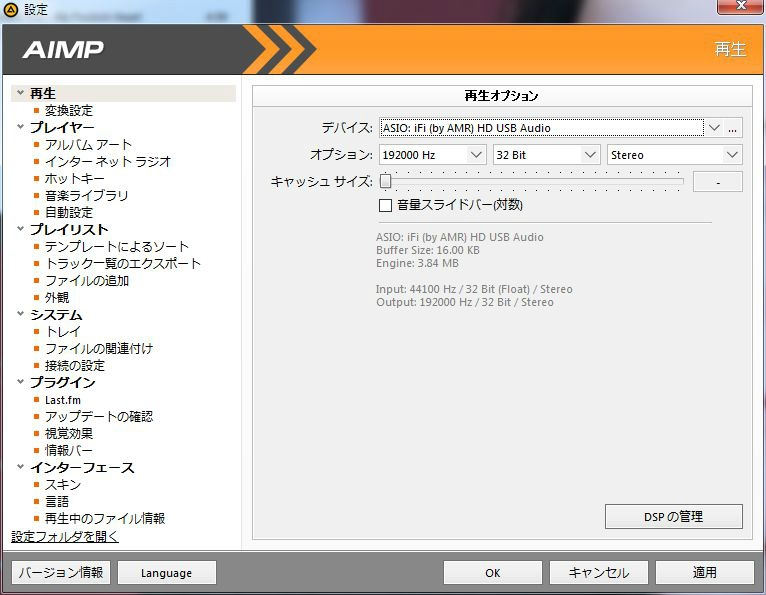Open the 32 Bit depth dropdown
The height and width of the screenshot is (595, 766).
590,155
